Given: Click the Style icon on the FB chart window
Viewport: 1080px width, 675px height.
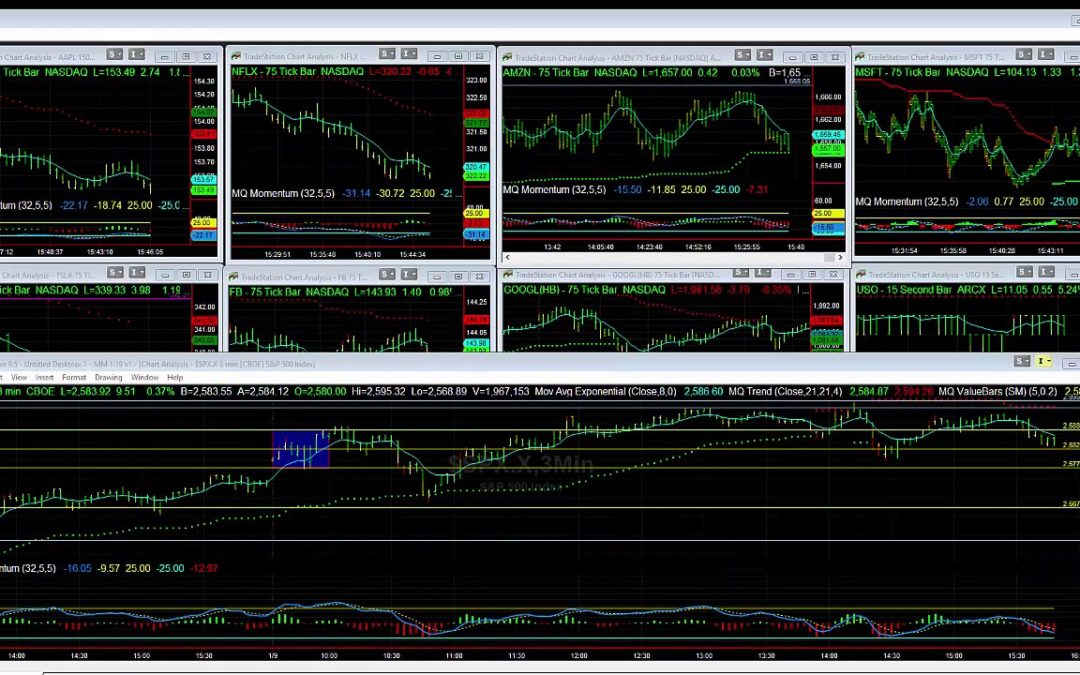Looking at the screenshot, I should point(386,272).
